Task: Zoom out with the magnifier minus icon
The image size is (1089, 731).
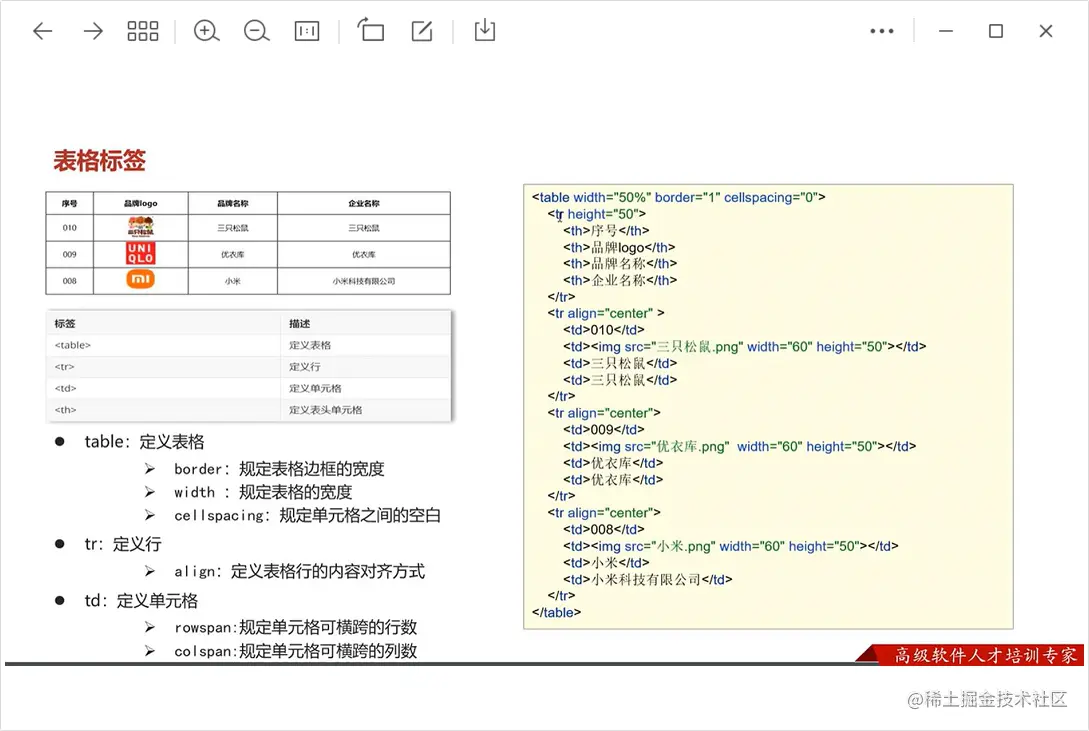Action: coord(256,31)
